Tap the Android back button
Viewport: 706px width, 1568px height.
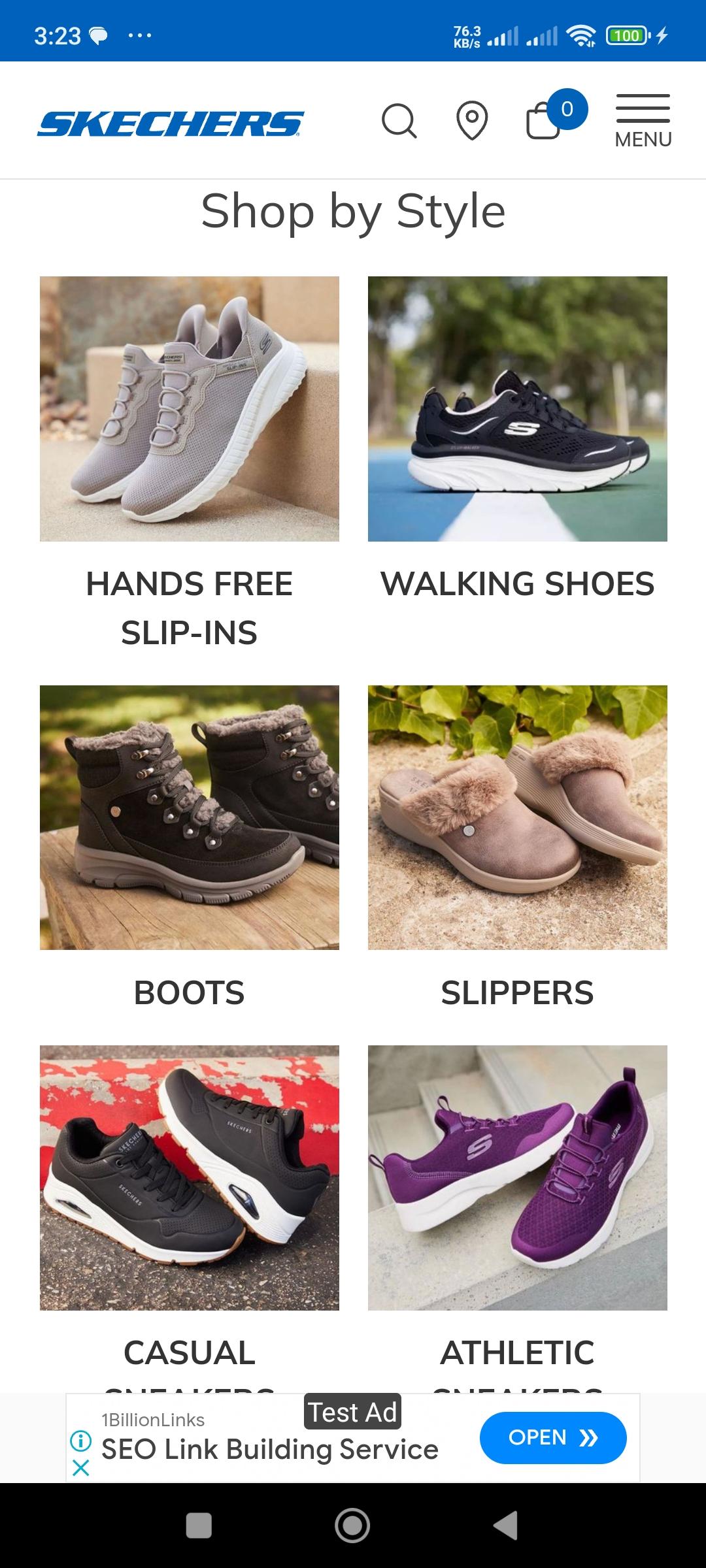click(505, 1526)
